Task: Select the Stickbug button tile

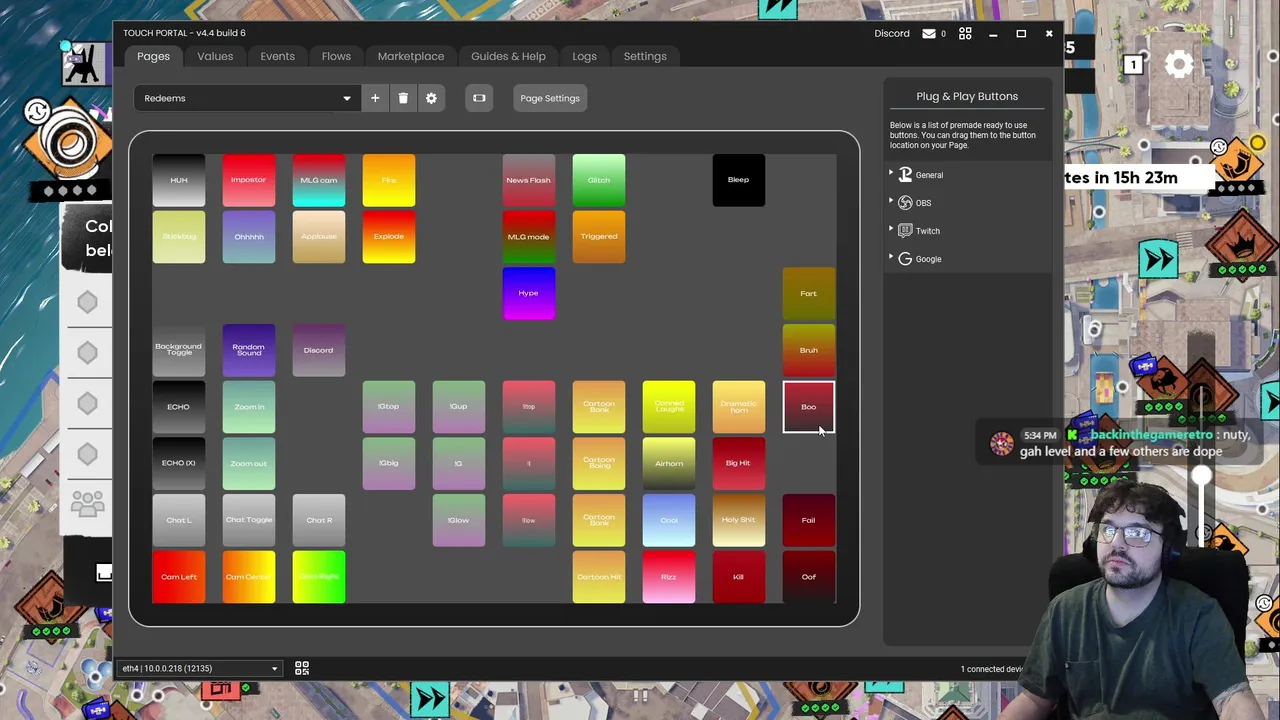Action: [x=179, y=237]
